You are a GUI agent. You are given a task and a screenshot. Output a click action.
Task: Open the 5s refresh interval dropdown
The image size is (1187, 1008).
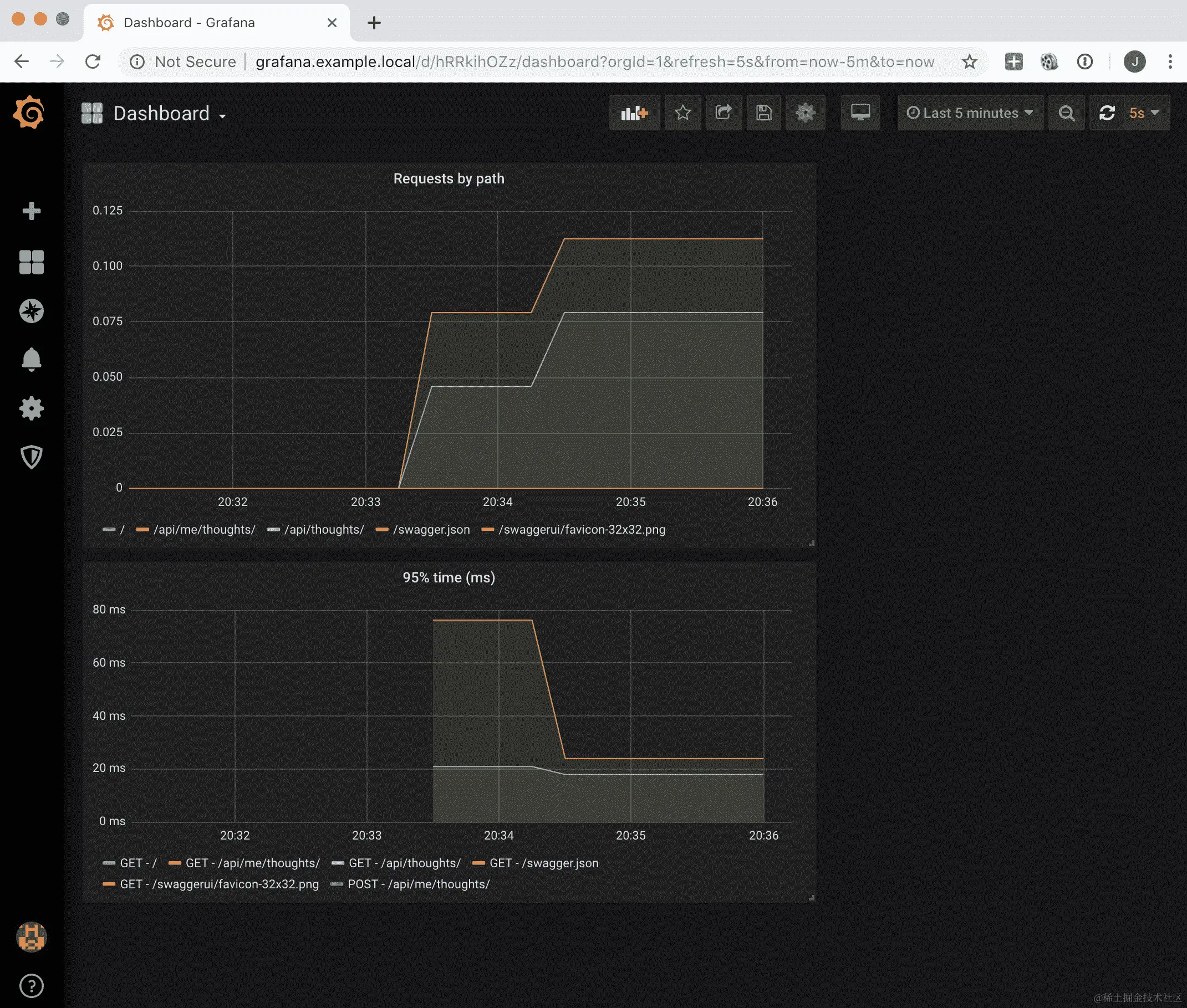click(1144, 112)
